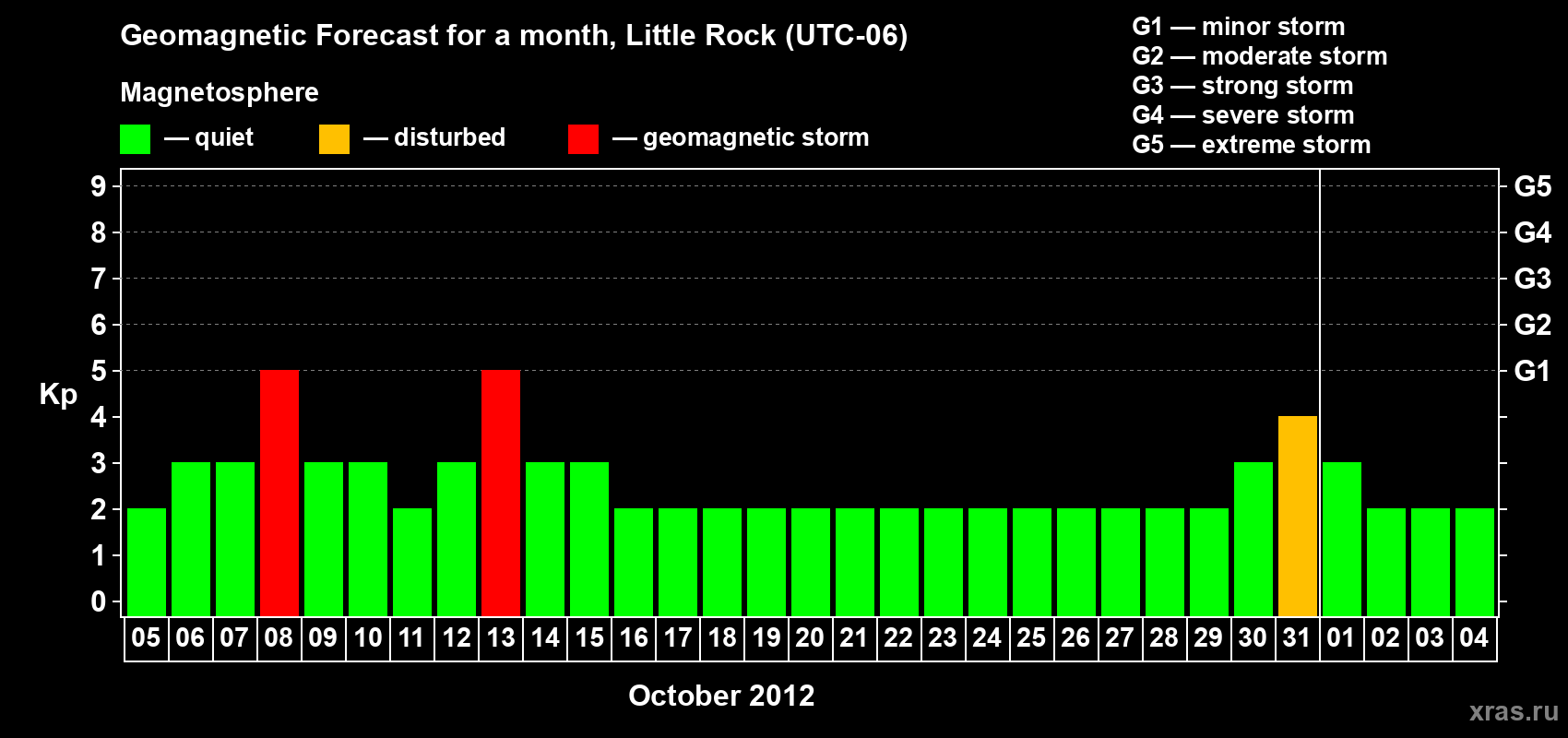Viewport: 1568px width, 738px height.
Task: Click the 'geomagnetic storm' legend label
Action: 755,138
